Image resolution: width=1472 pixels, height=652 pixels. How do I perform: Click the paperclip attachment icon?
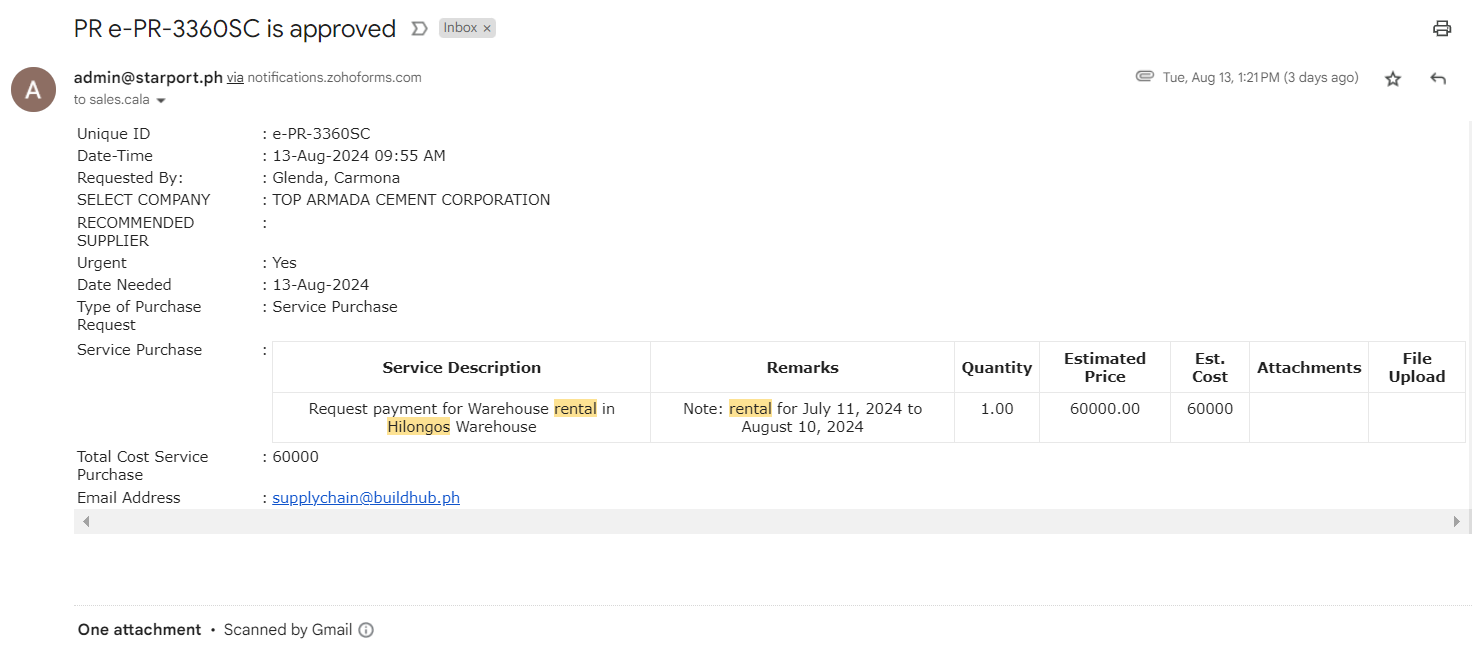click(x=1145, y=77)
